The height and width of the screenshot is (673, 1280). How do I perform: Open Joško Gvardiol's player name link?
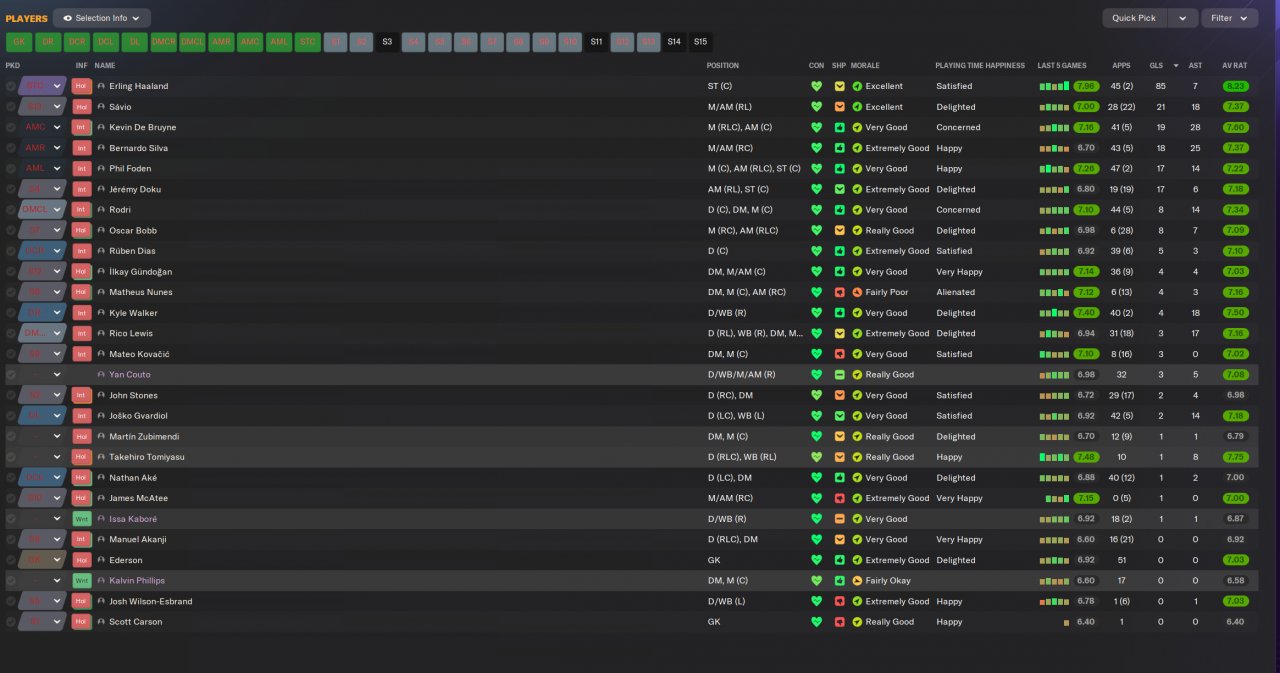pos(138,416)
